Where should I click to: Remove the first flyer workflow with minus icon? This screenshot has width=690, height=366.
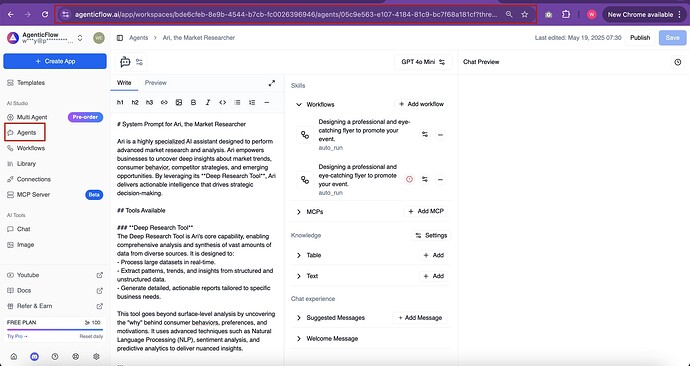click(x=440, y=135)
